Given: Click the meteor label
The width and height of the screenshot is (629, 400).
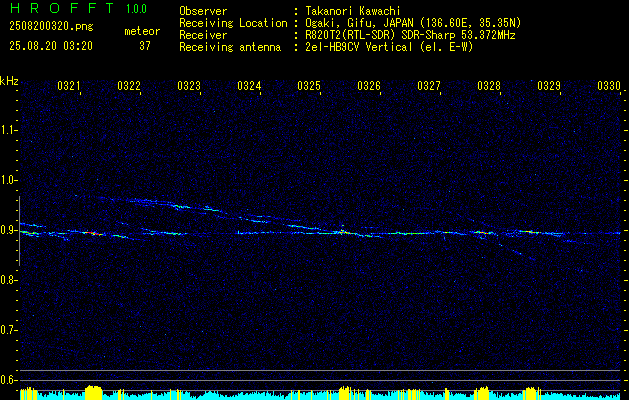Looking at the screenshot, I should [x=142, y=31].
